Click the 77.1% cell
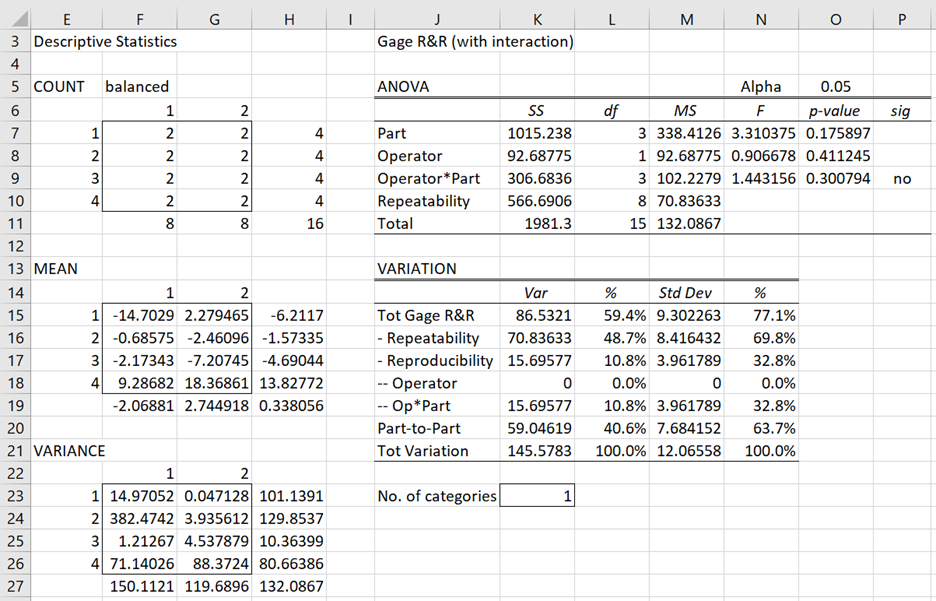The image size is (936, 601). pos(761,315)
